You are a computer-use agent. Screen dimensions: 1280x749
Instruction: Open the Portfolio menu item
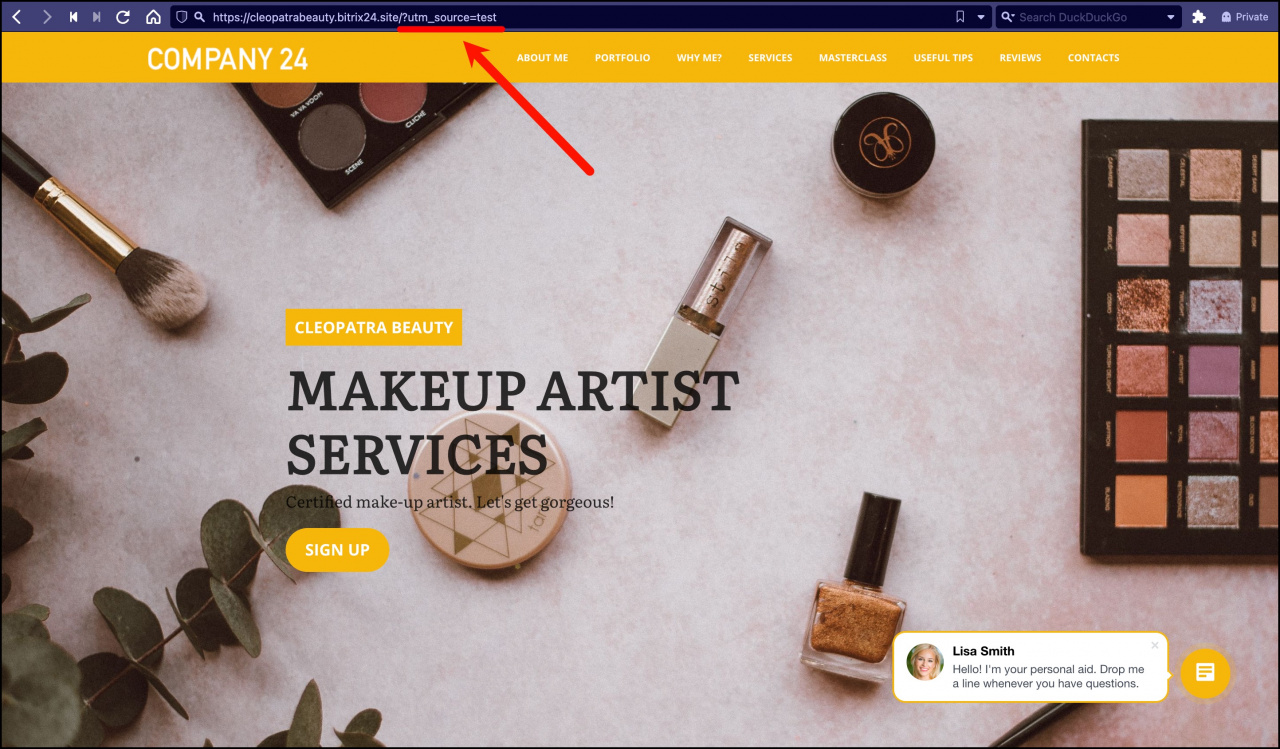[x=622, y=58]
